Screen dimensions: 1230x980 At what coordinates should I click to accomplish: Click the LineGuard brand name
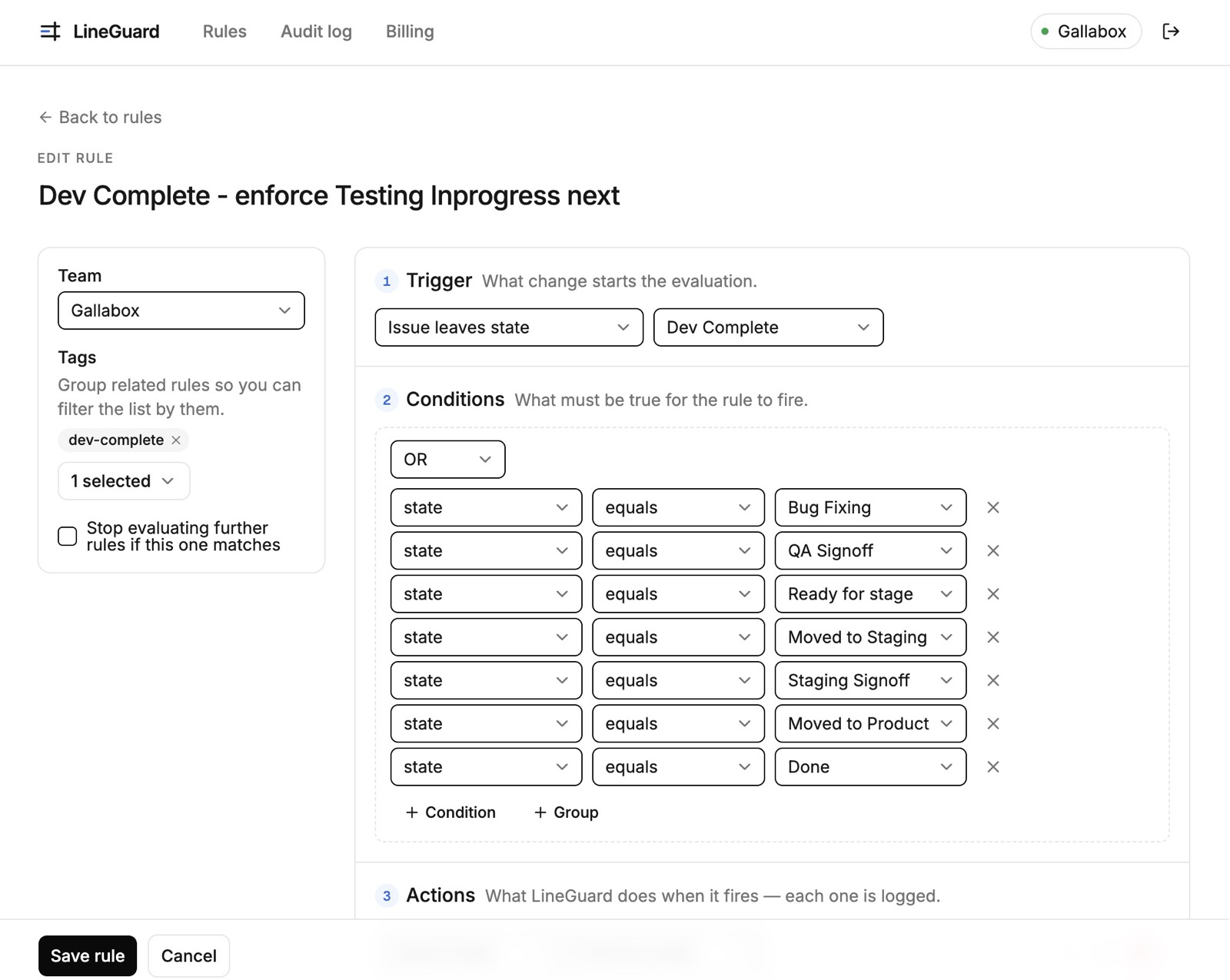click(x=117, y=32)
